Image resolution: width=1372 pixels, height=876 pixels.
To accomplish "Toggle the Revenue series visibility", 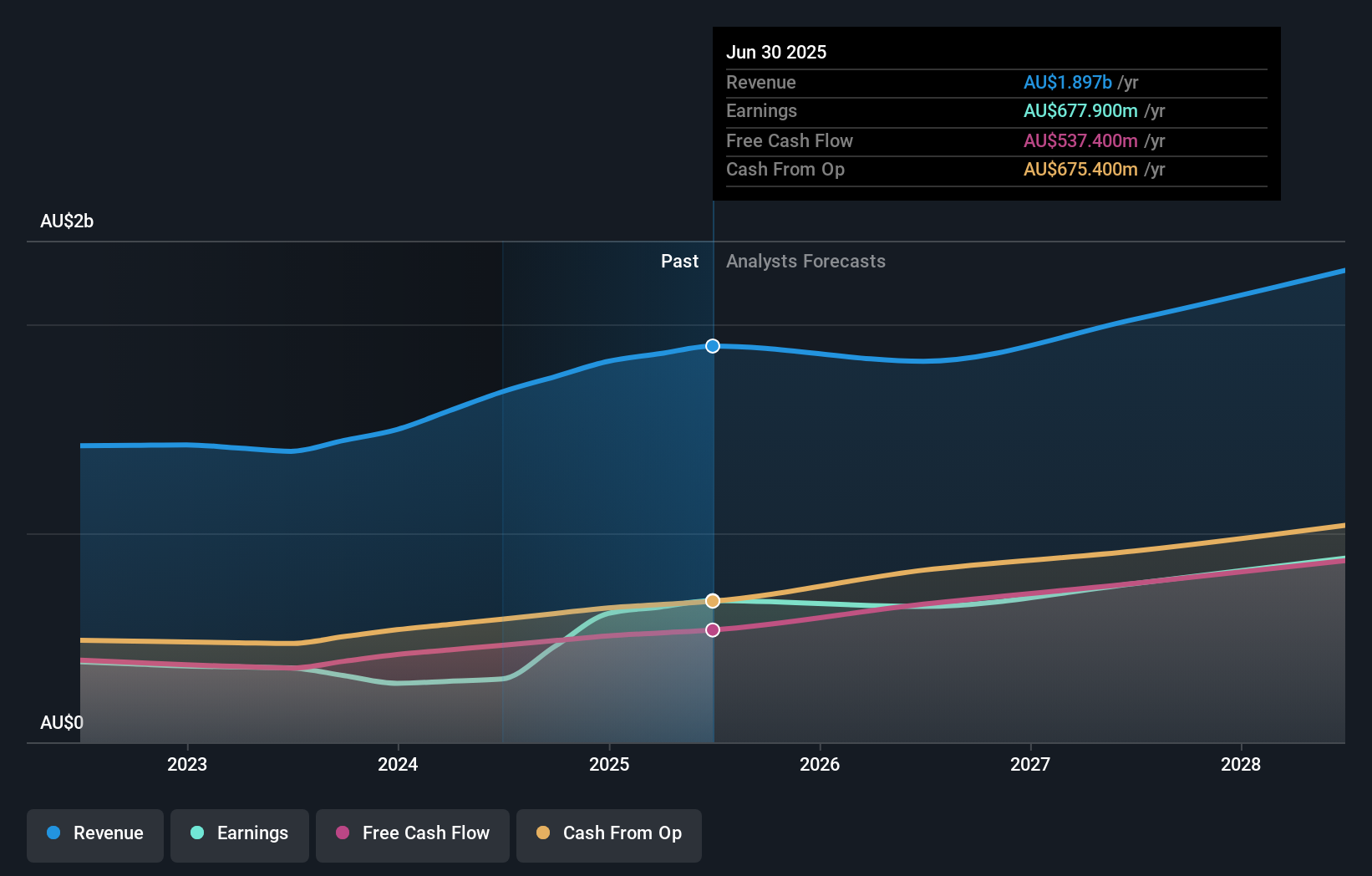I will pyautogui.click(x=94, y=834).
